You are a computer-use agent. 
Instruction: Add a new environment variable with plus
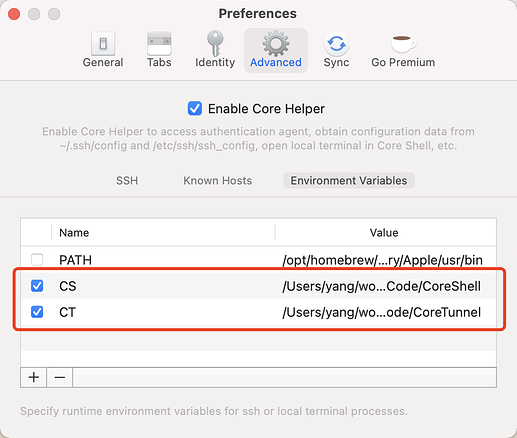coord(34,377)
